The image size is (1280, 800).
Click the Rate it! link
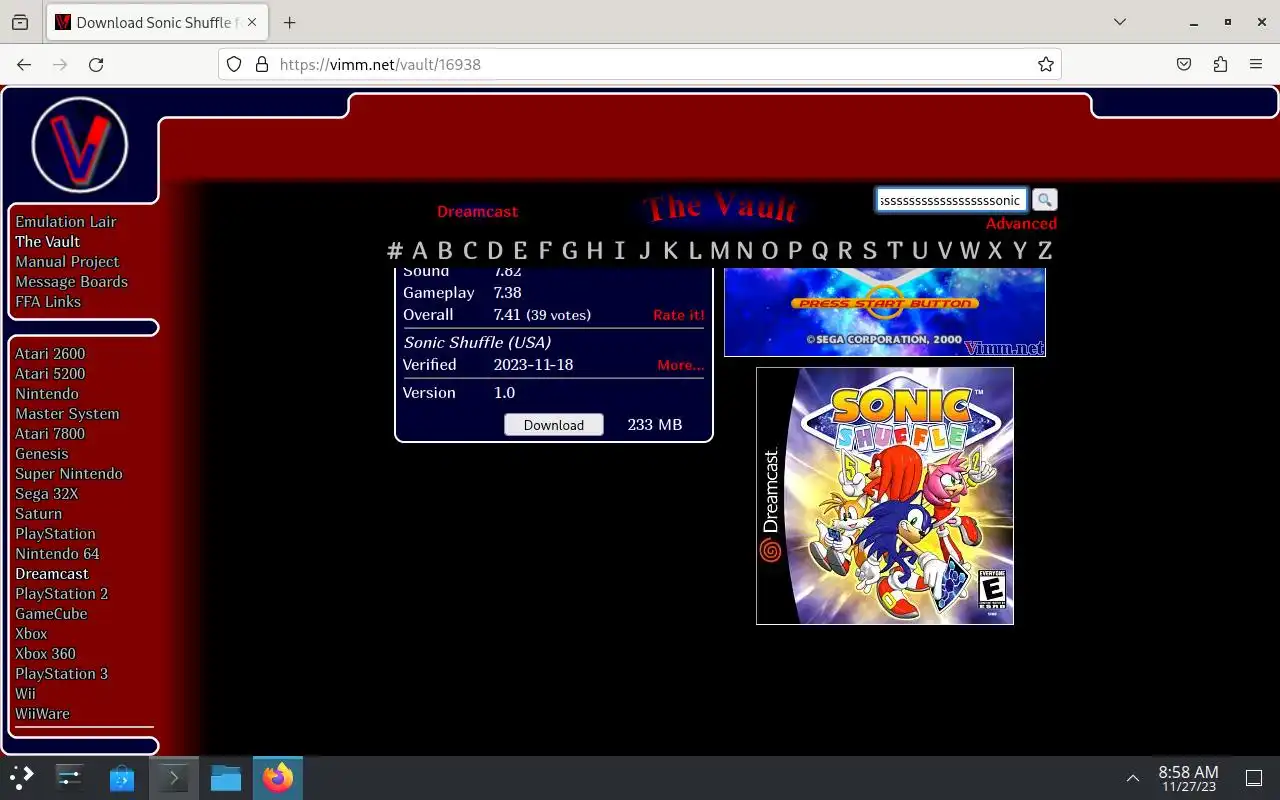pyautogui.click(x=679, y=315)
